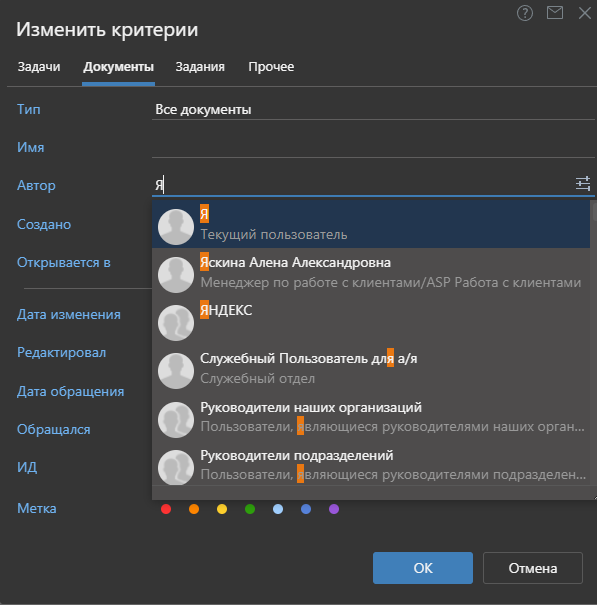
Task: Click the ЯНДЕКС group avatar icon
Action: coord(176,323)
